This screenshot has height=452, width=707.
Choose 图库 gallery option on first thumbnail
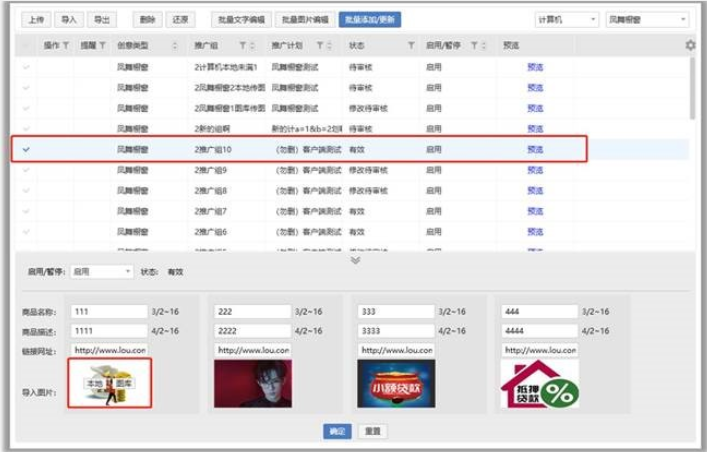pyautogui.click(x=123, y=383)
